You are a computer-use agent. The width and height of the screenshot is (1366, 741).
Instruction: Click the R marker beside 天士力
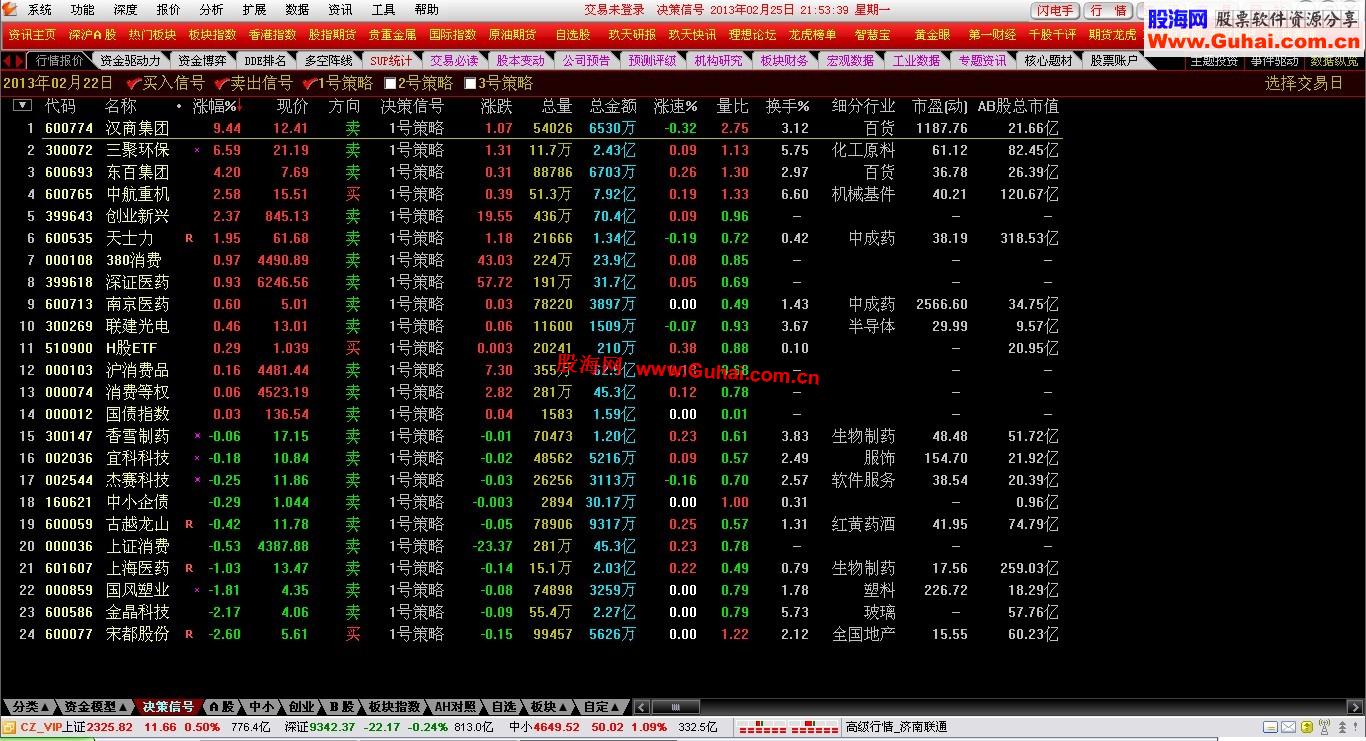click(x=189, y=239)
